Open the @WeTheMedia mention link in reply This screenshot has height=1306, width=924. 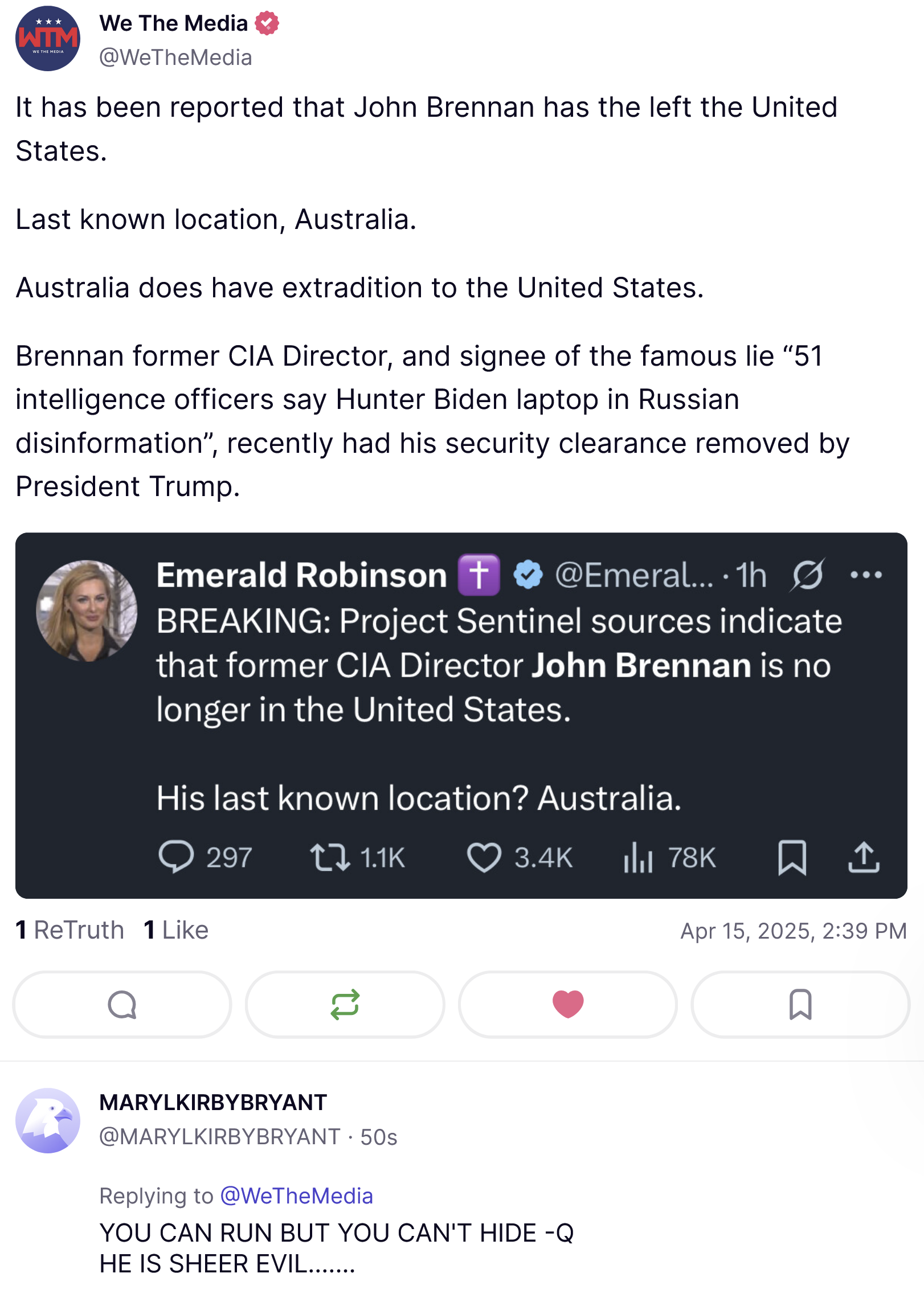[x=296, y=1196]
